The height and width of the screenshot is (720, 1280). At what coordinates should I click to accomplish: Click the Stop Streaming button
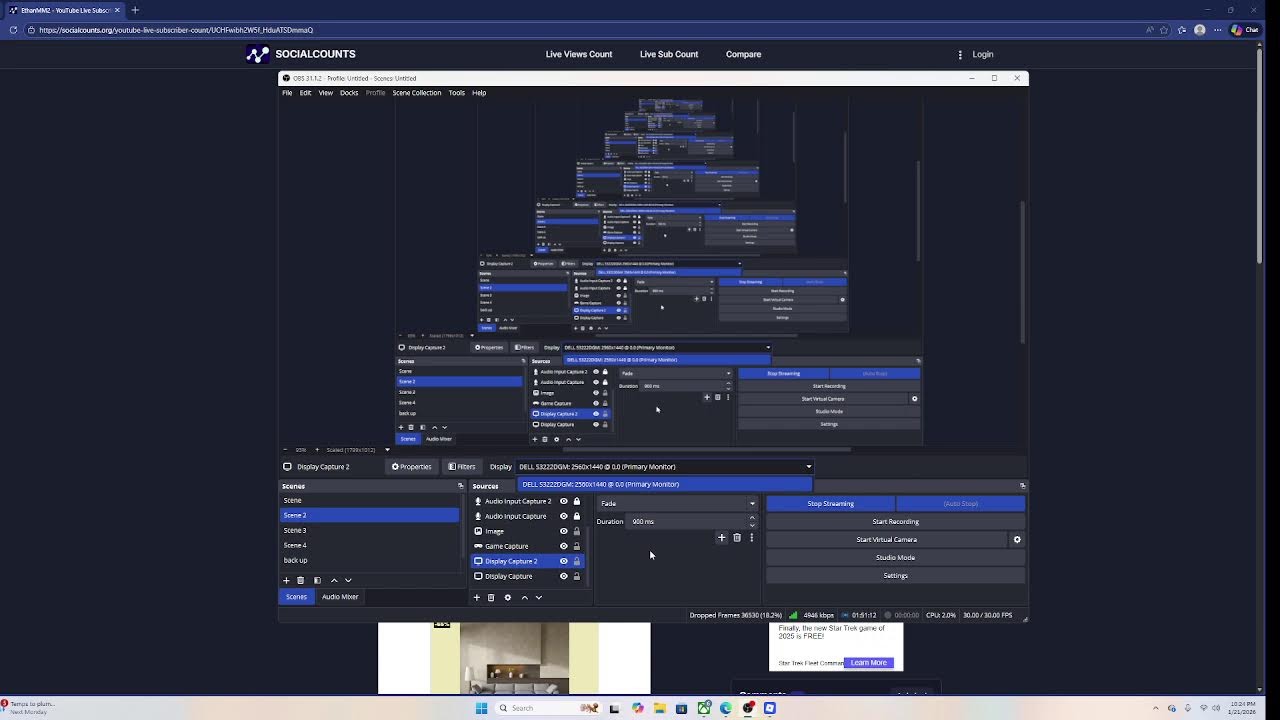pos(830,504)
